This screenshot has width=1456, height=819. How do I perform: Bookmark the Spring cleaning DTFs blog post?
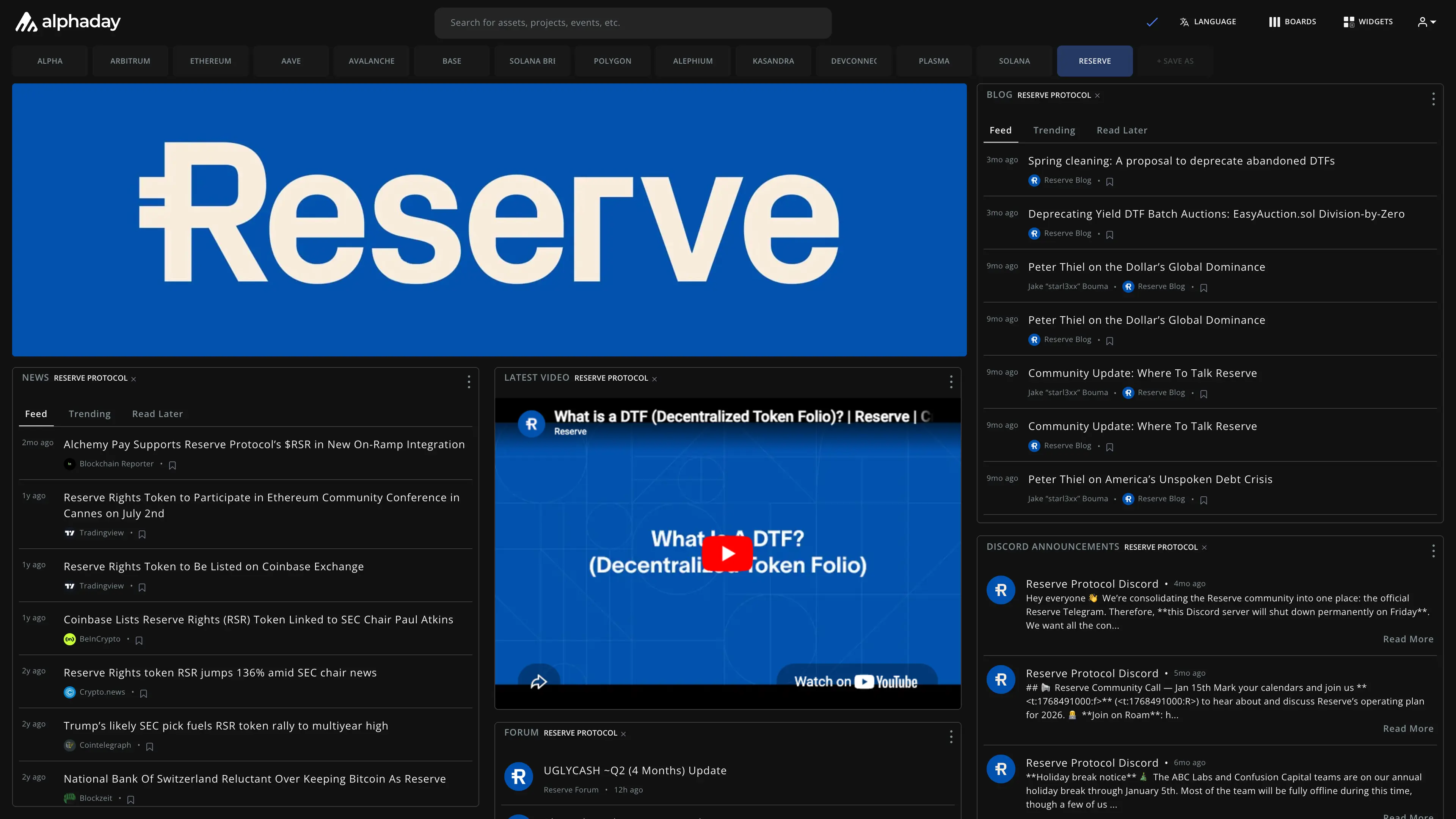1109,182
